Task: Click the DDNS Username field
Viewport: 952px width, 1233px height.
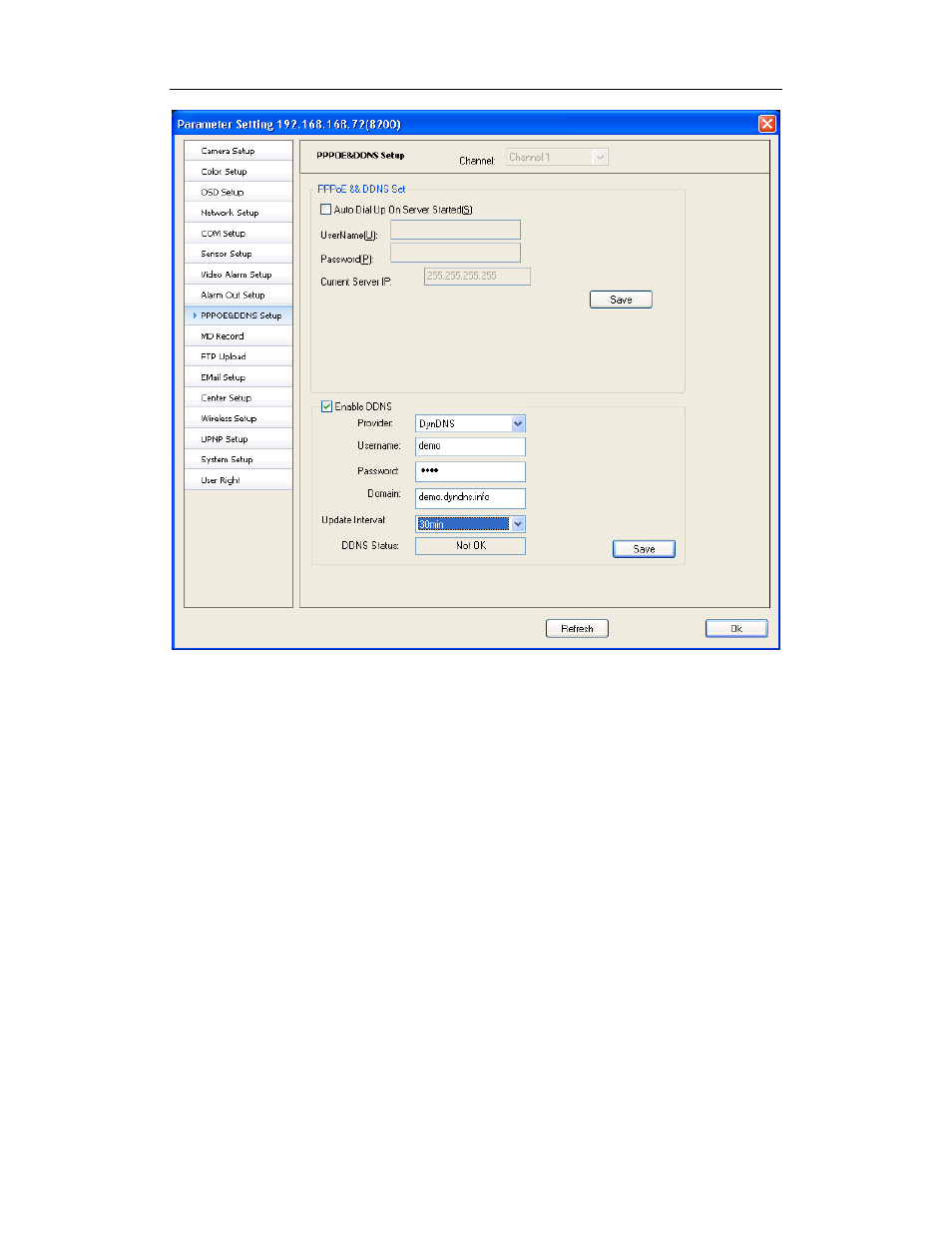Action: [470, 446]
